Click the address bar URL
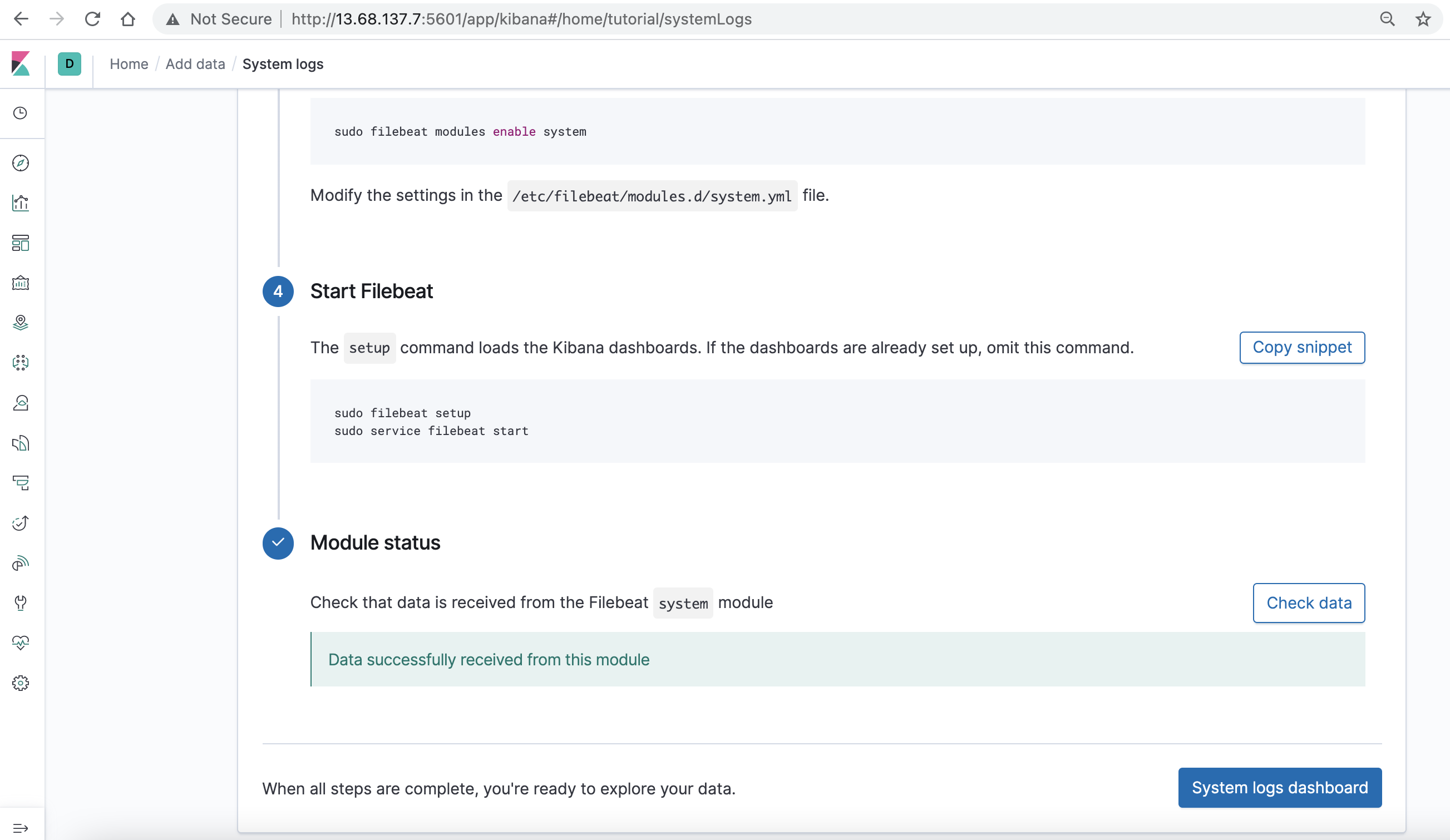 521,19
